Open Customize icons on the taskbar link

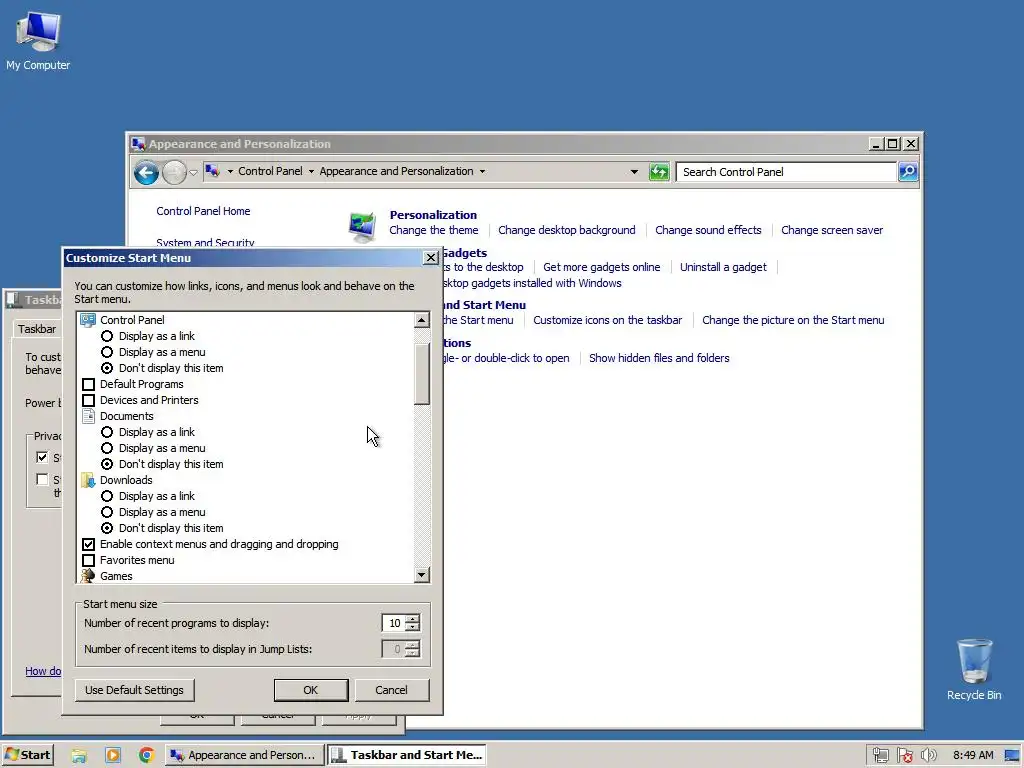(x=607, y=320)
